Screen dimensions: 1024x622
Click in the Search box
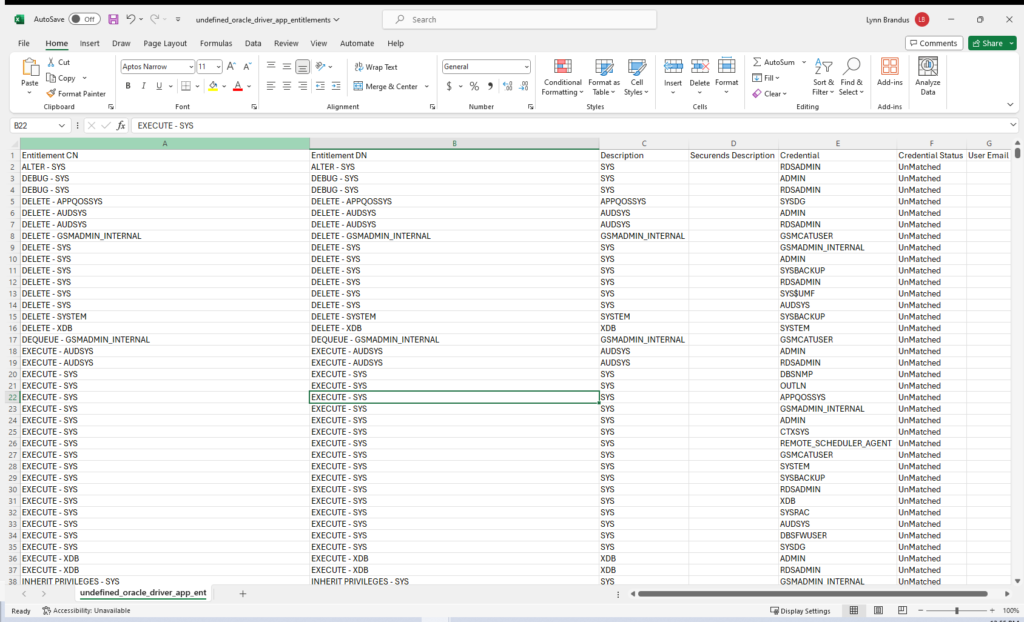(520, 20)
